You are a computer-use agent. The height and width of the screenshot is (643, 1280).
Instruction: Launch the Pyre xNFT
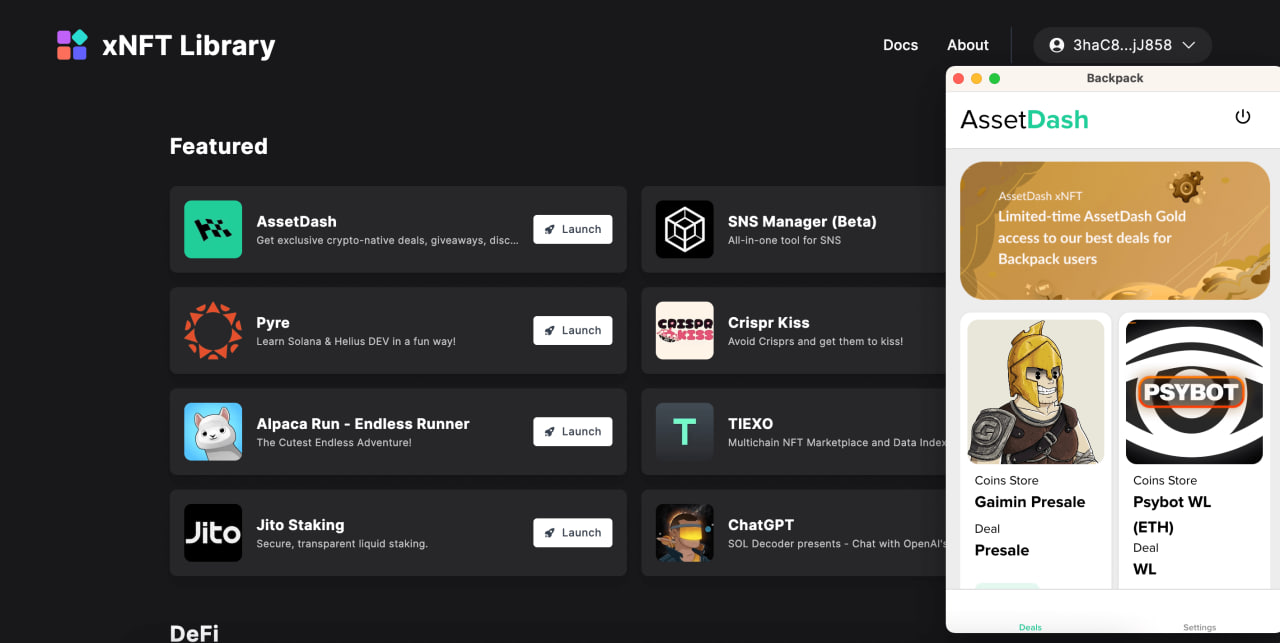(x=573, y=330)
